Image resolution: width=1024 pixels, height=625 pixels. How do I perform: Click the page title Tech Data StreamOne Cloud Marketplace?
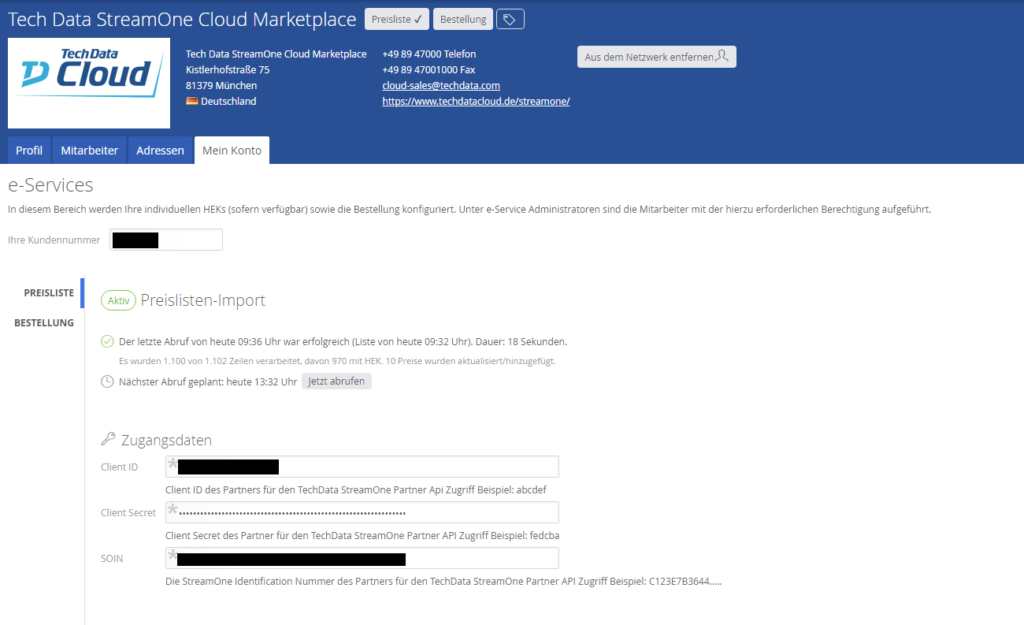point(182,20)
